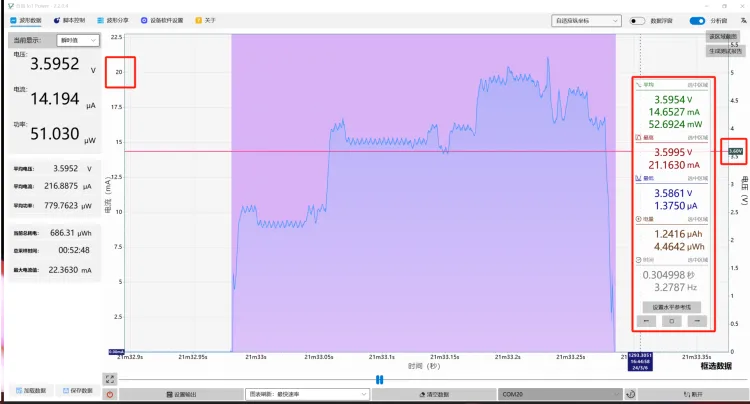Click the square center button in analysis panel
Image resolution: width=750 pixels, height=404 pixels.
[672, 321]
